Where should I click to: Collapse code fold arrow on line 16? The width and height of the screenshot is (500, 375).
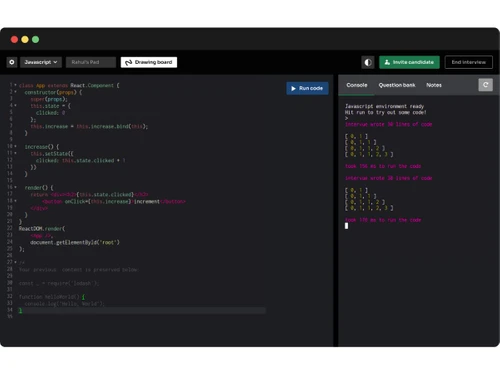(x=15, y=187)
